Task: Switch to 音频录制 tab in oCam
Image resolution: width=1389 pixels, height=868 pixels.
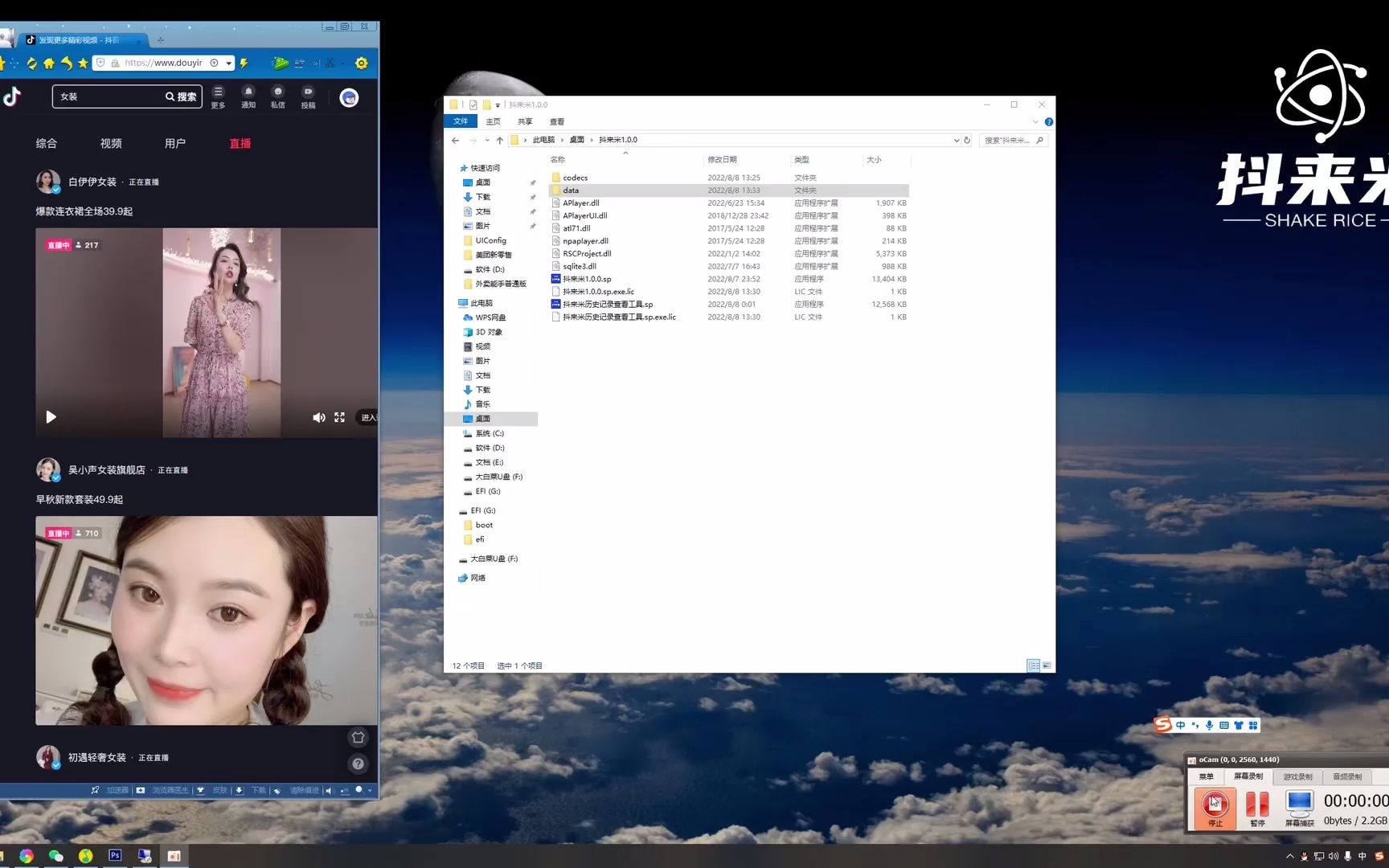Action: (x=1347, y=776)
